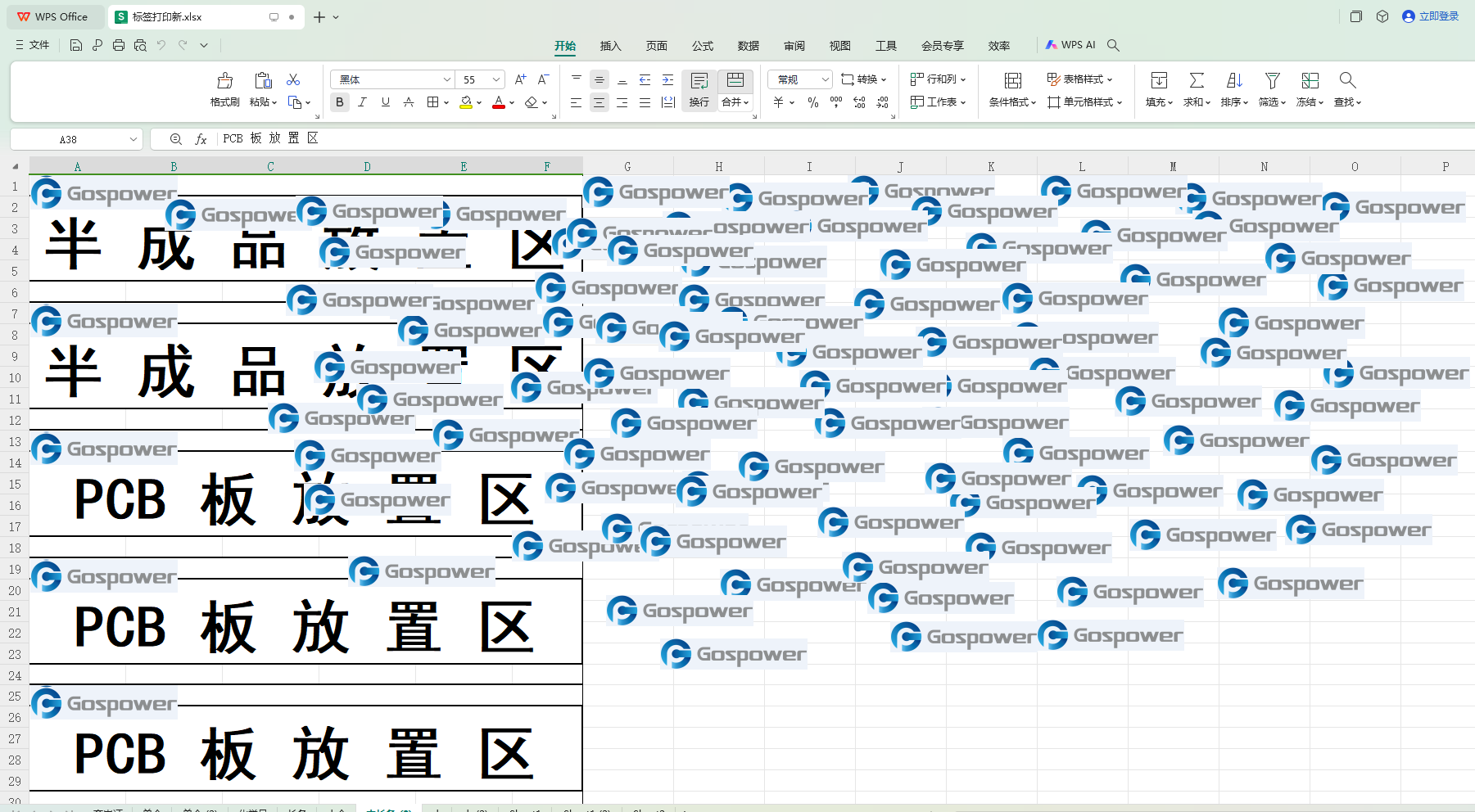Image resolution: width=1475 pixels, height=812 pixels.
Task: Toggle middle vertical alignment
Action: click(x=600, y=79)
